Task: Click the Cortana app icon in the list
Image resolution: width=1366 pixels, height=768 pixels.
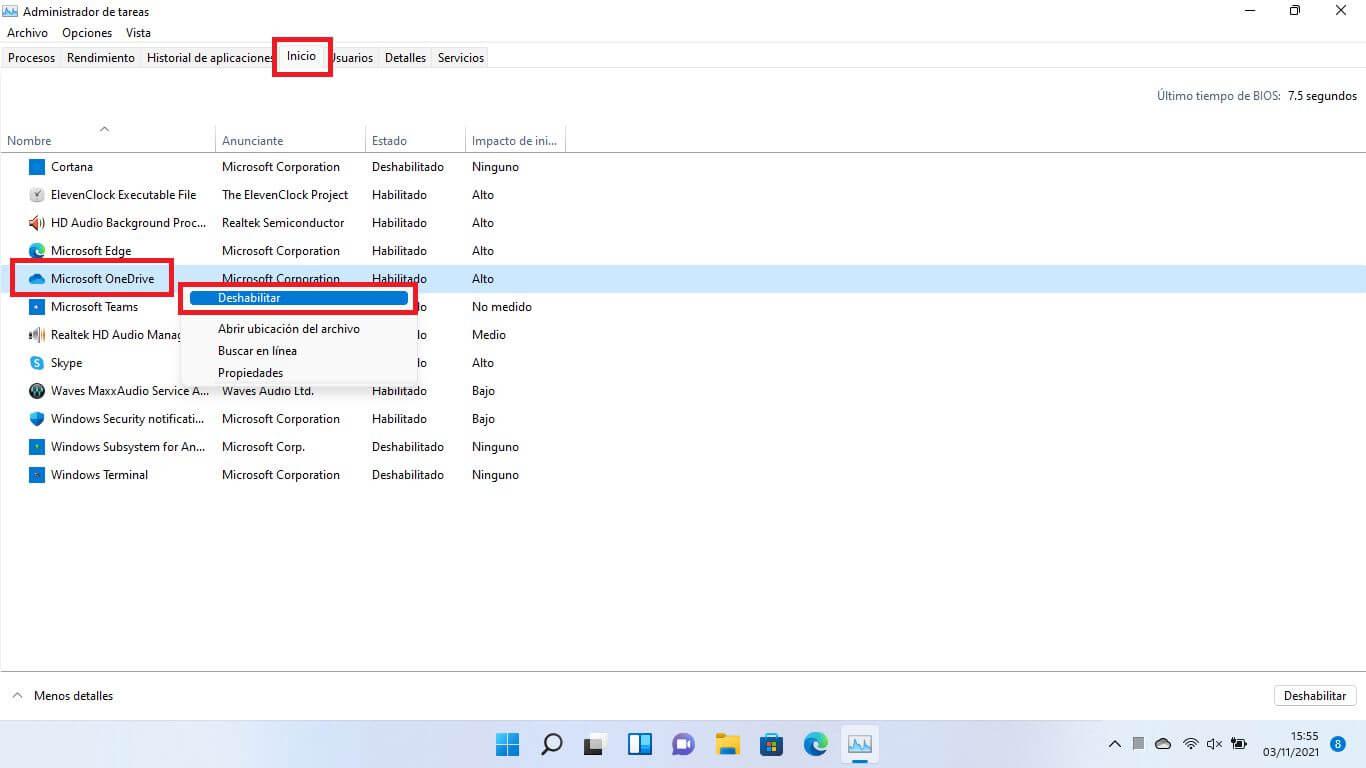Action: click(37, 167)
